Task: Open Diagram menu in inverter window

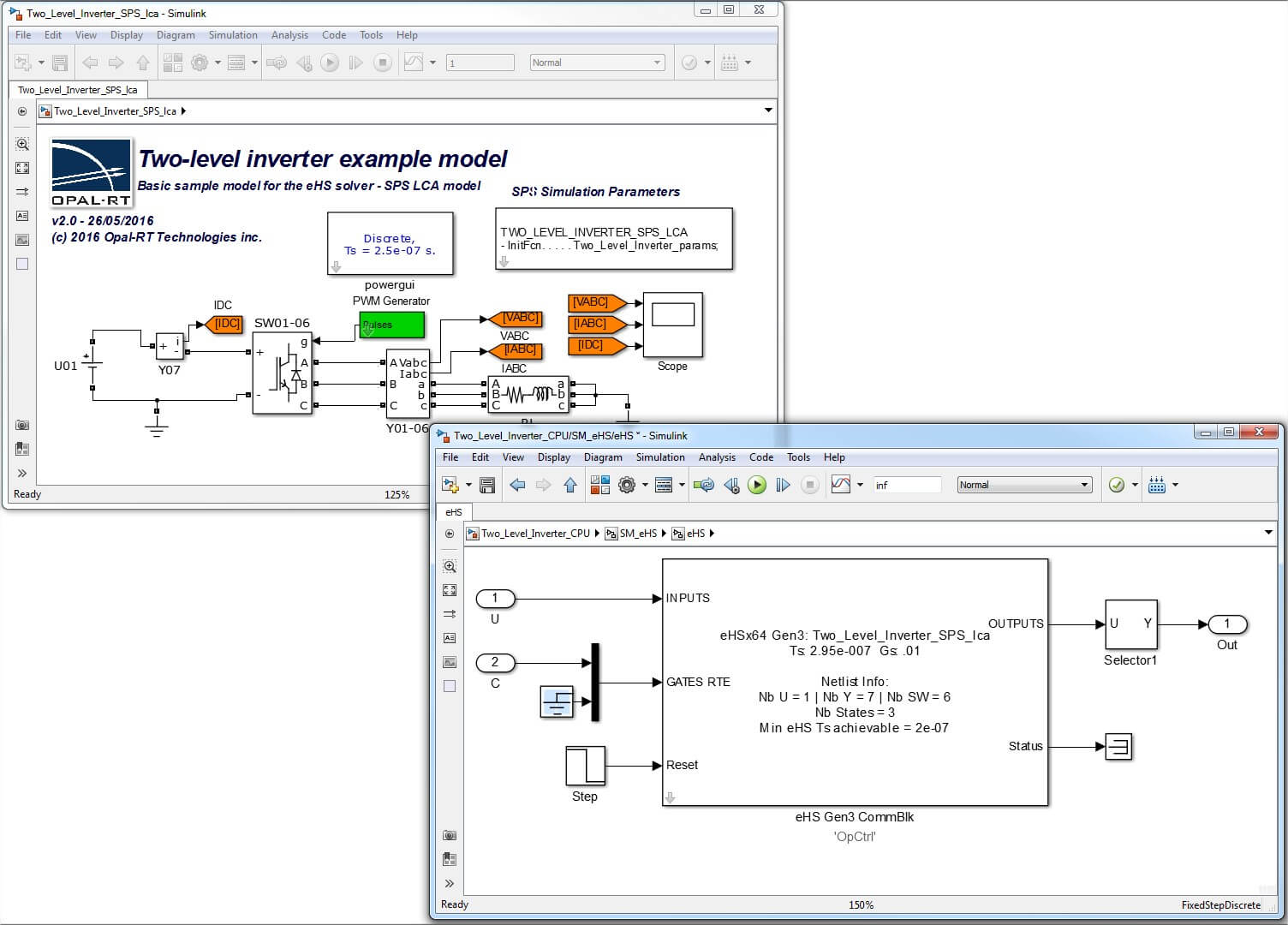Action: (176, 35)
